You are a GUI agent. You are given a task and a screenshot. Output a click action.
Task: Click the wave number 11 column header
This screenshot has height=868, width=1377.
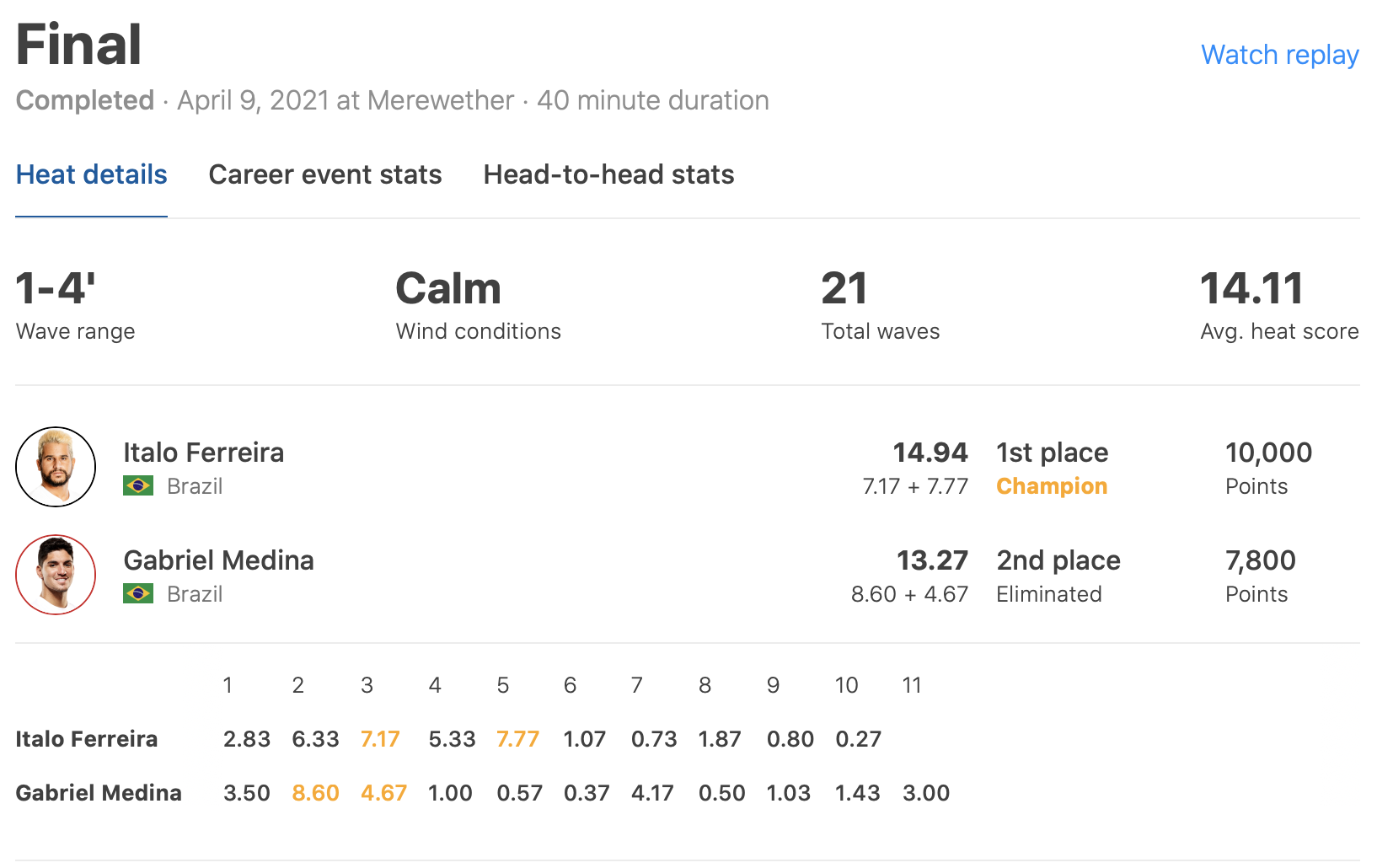[911, 685]
